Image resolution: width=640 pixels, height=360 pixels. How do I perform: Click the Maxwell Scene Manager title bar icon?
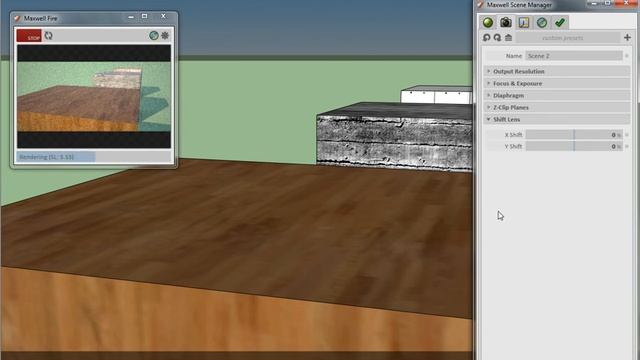coord(481,4)
